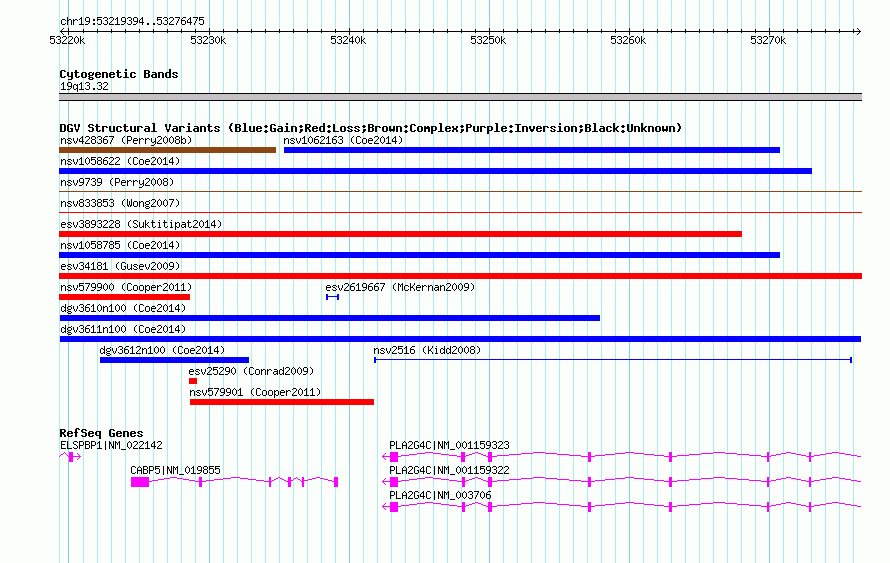Screen dimensions: 890x563
Task: Open nsv833853 (Wong2007) variant label
Action: tap(120, 203)
